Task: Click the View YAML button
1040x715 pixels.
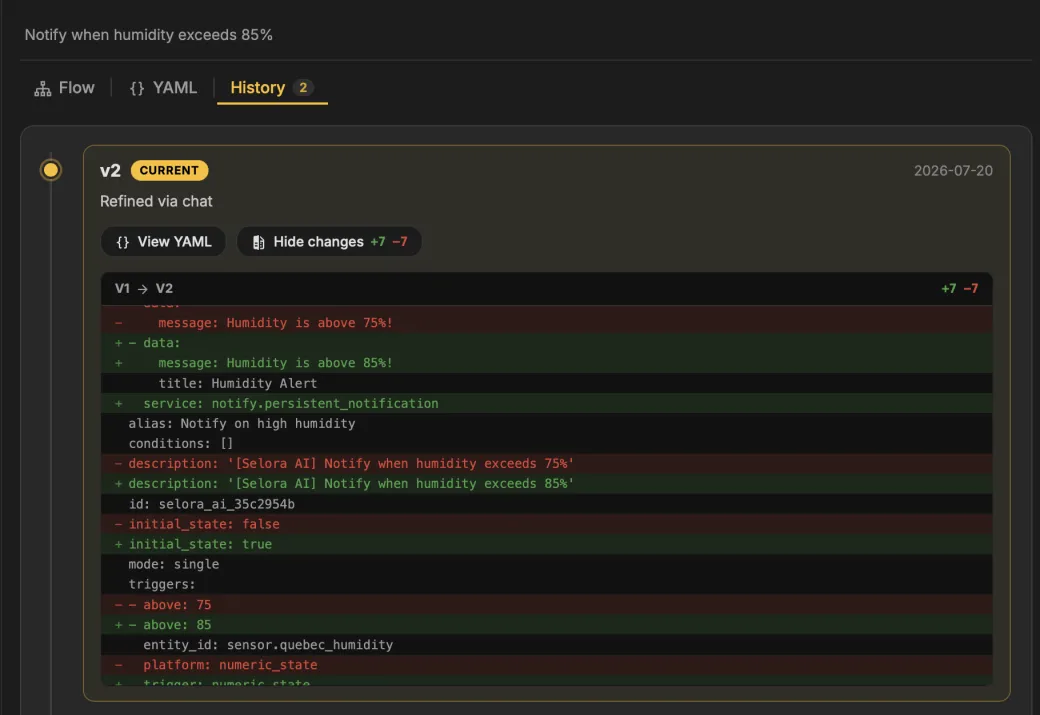Action: (163, 241)
